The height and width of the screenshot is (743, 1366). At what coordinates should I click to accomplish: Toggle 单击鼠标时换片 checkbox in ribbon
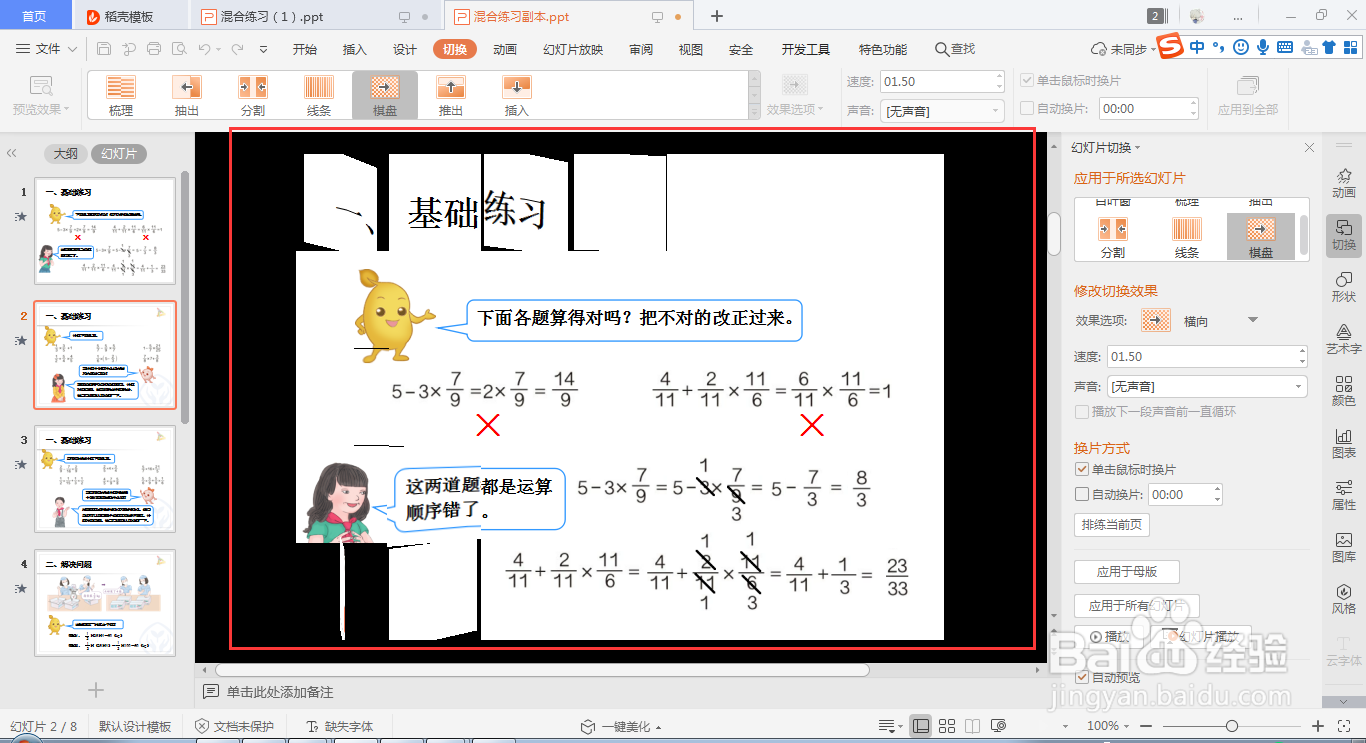1027,81
